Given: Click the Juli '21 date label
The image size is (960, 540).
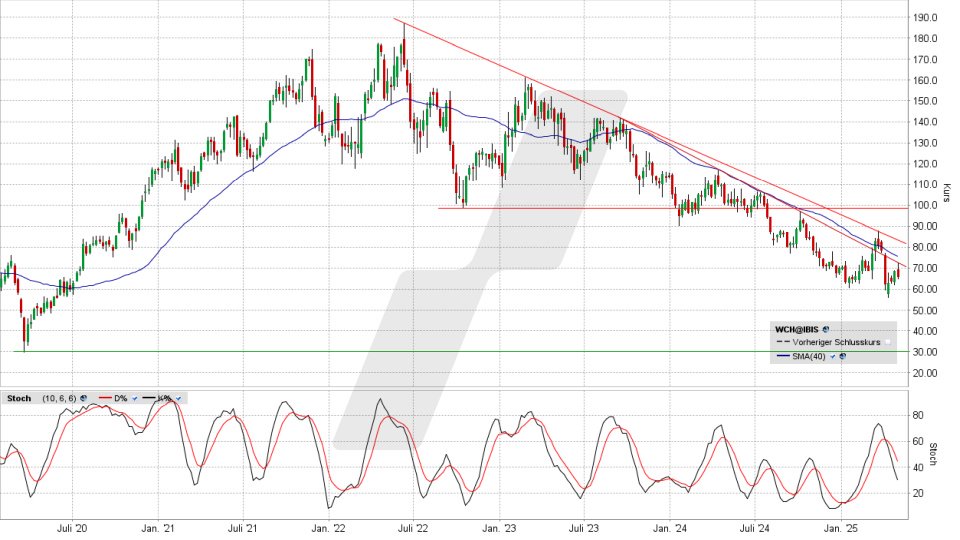Looking at the screenshot, I should [x=242, y=528].
